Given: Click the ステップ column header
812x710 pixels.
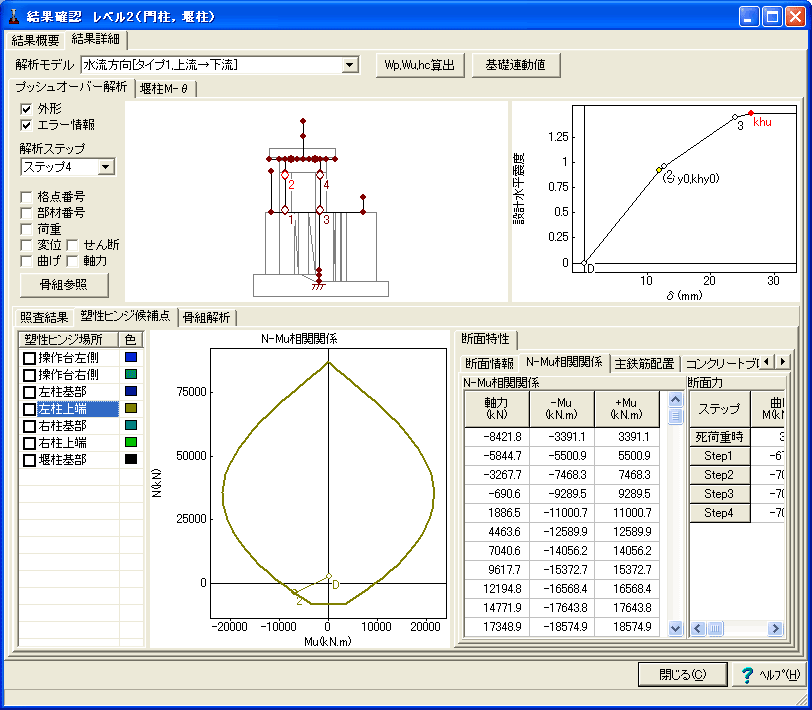Looking at the screenshot, I should coord(719,409).
